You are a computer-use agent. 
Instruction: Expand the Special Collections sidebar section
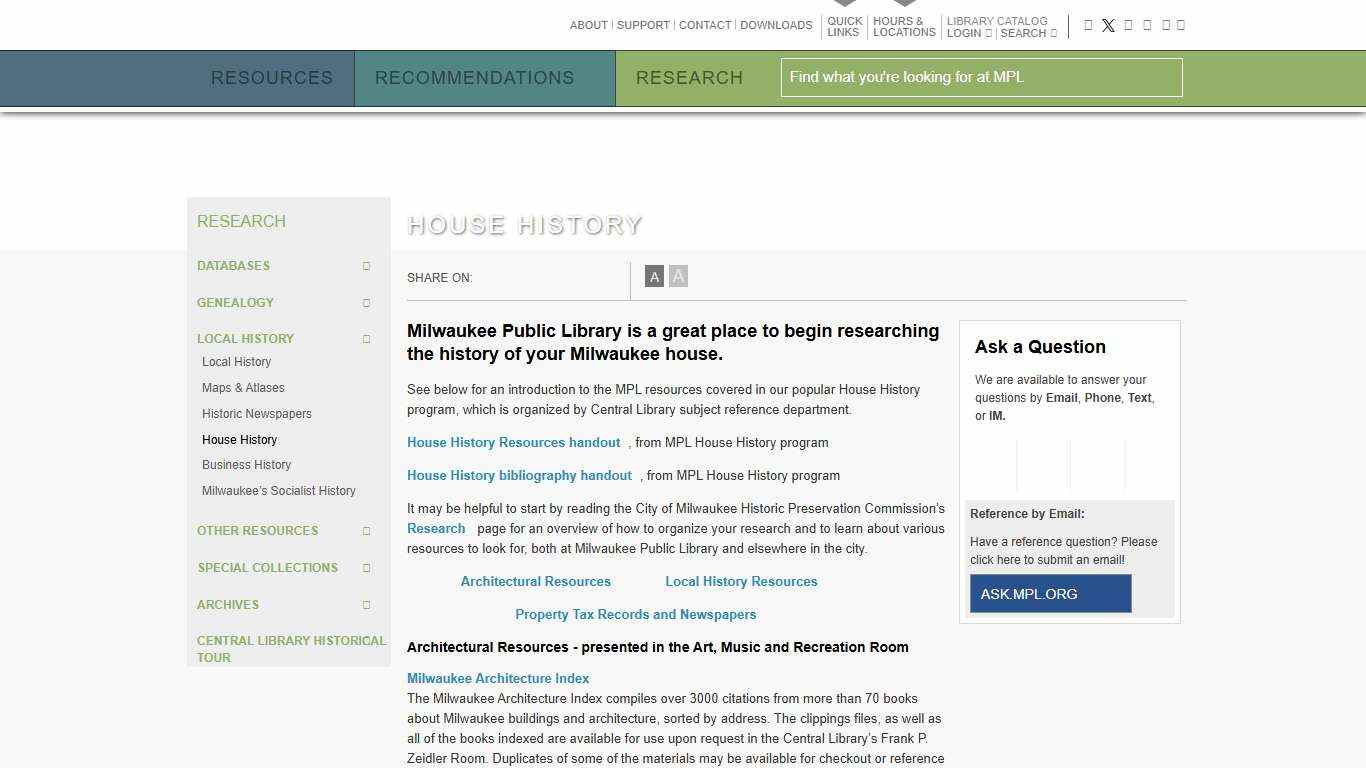(x=366, y=568)
